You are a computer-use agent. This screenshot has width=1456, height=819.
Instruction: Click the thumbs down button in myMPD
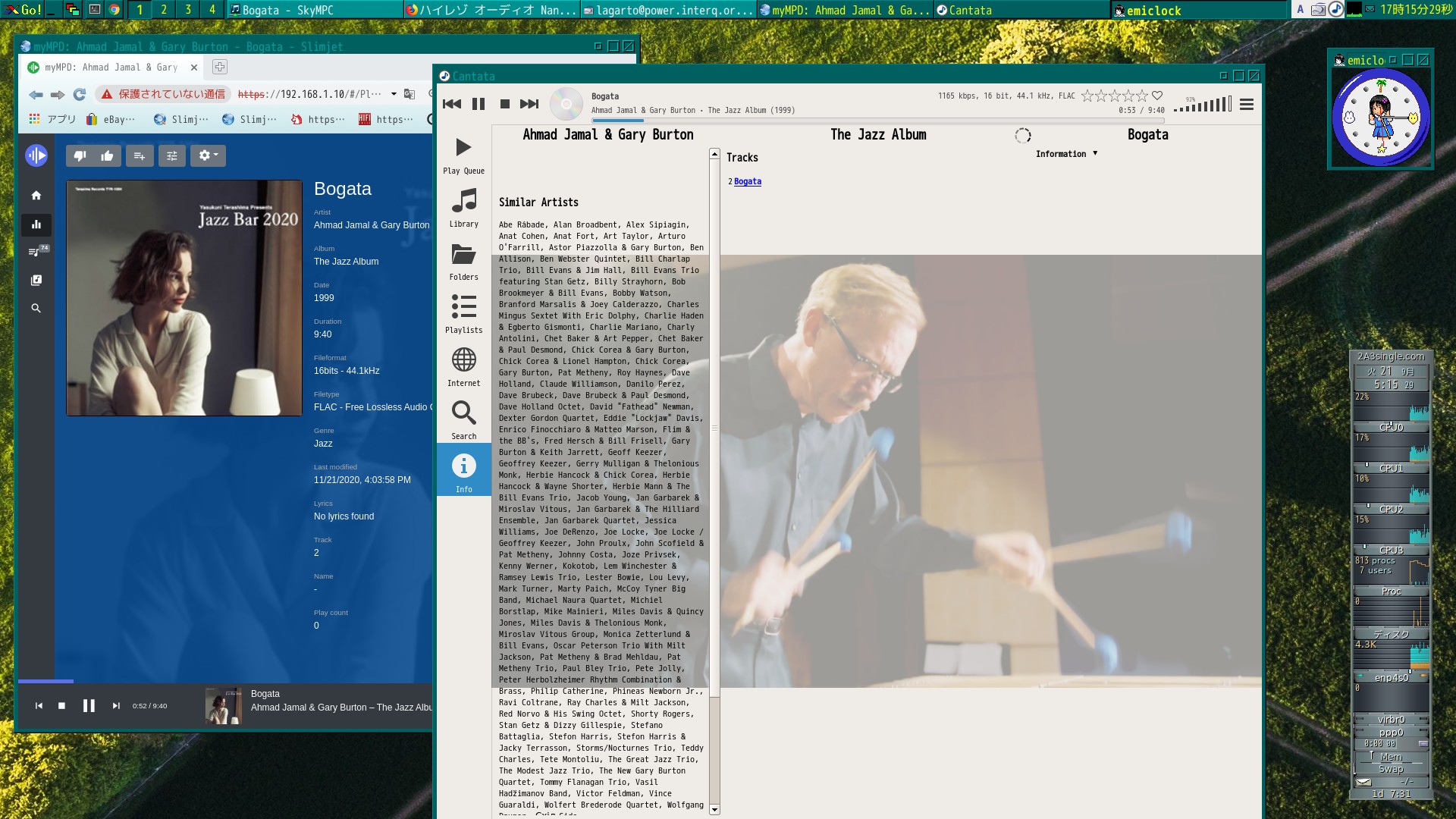(80, 156)
